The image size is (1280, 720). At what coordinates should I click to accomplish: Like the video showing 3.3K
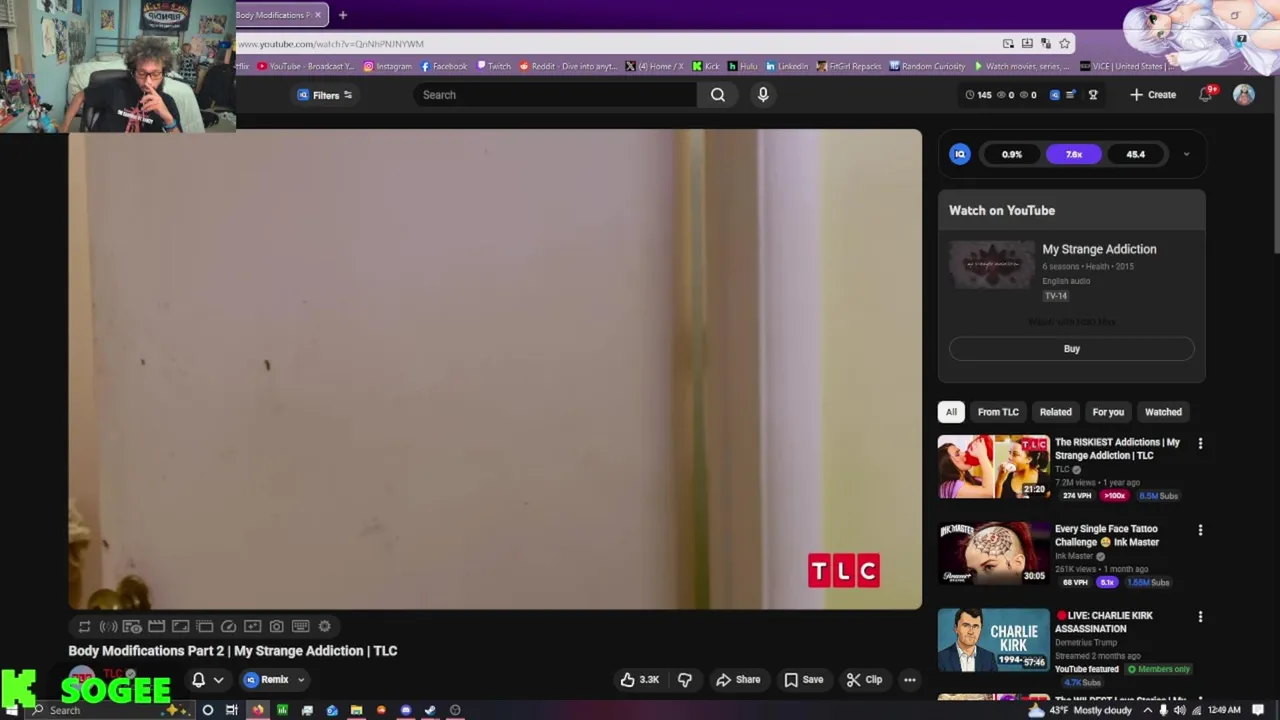(x=640, y=680)
